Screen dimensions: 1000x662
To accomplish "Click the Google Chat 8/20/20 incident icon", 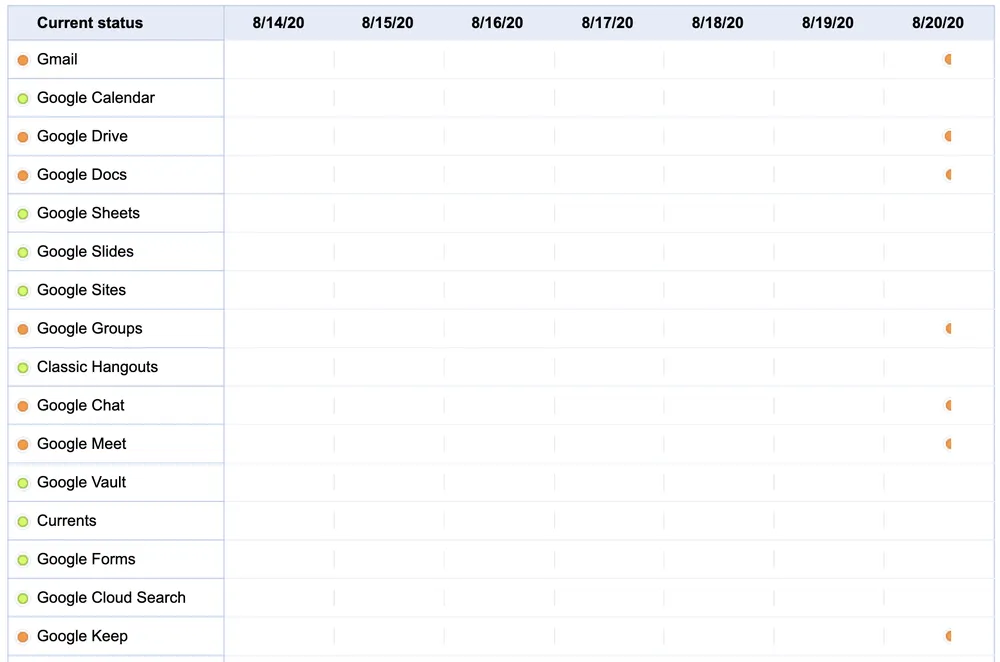I will point(947,406).
